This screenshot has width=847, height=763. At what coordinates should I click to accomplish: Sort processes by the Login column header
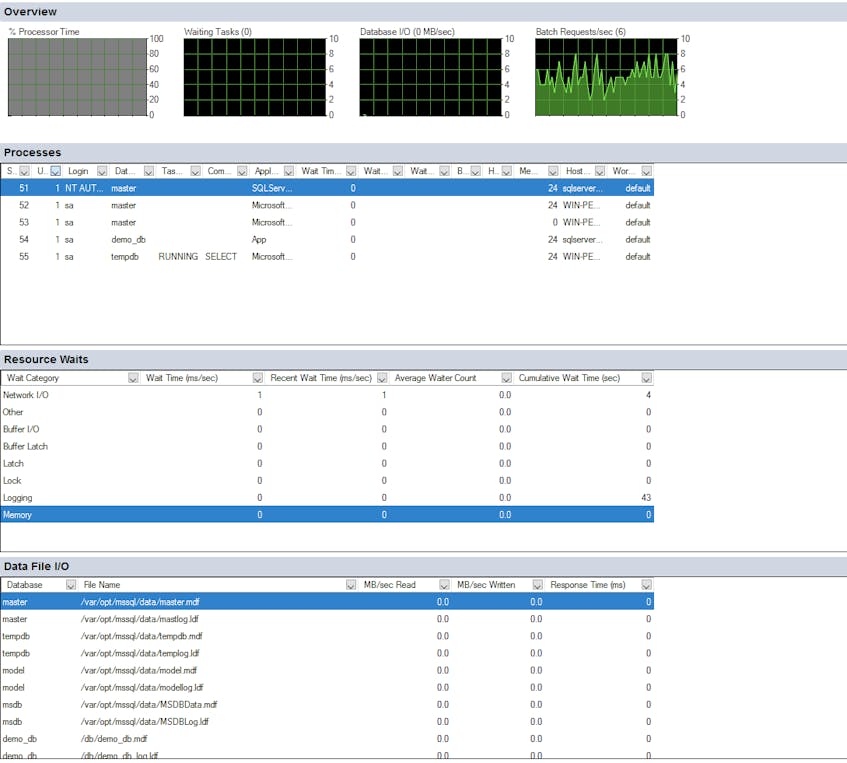point(78,171)
